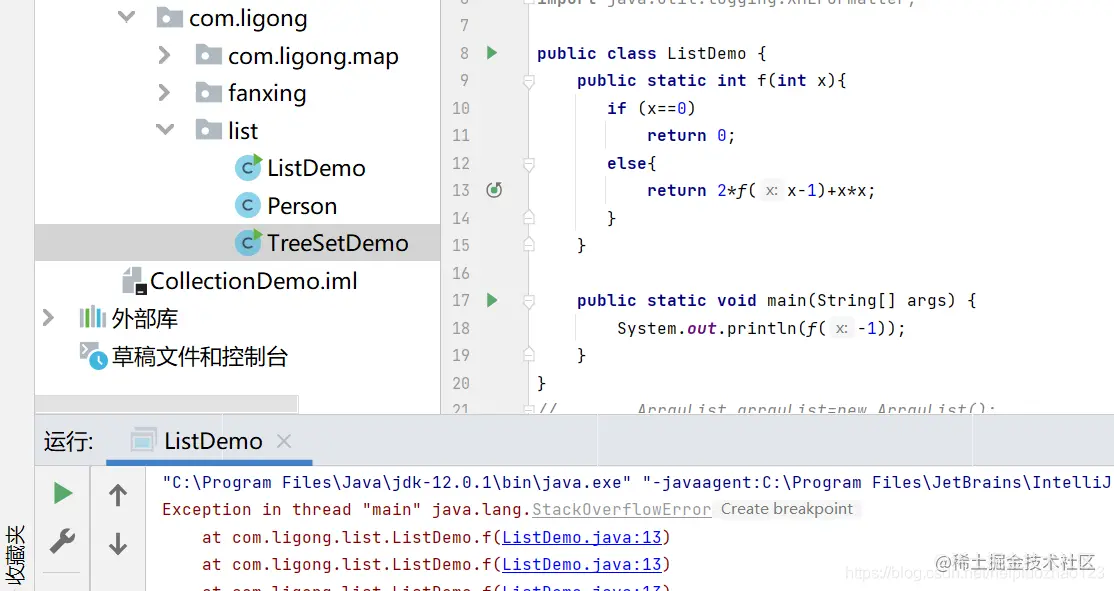This screenshot has width=1114, height=591.
Task: Open the Person class file
Action: [x=302, y=206]
